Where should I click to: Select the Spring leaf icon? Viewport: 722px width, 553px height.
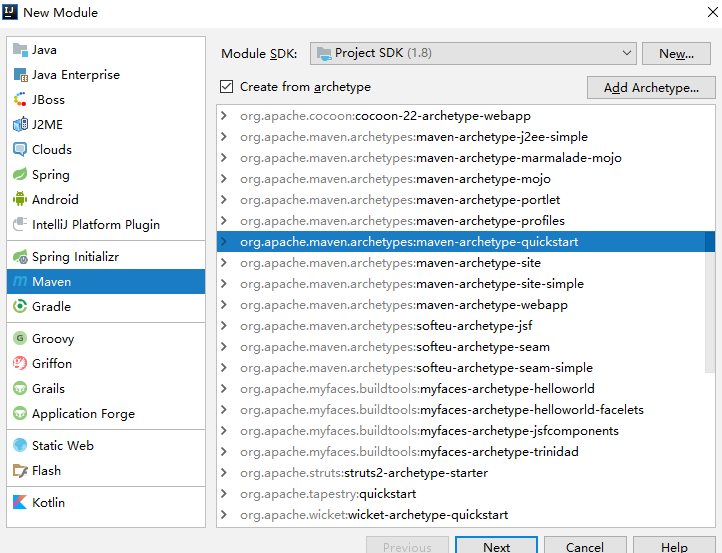click(20, 175)
